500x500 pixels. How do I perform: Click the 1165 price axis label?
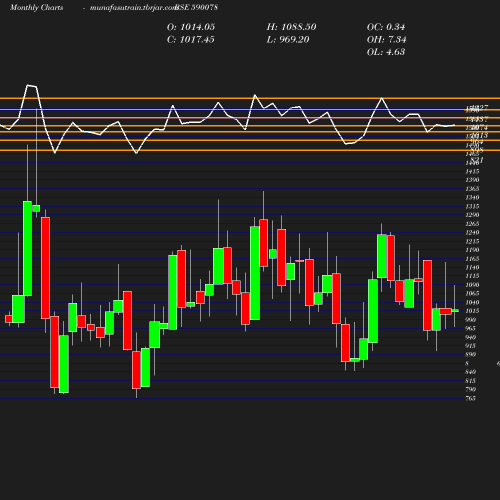coord(472,259)
